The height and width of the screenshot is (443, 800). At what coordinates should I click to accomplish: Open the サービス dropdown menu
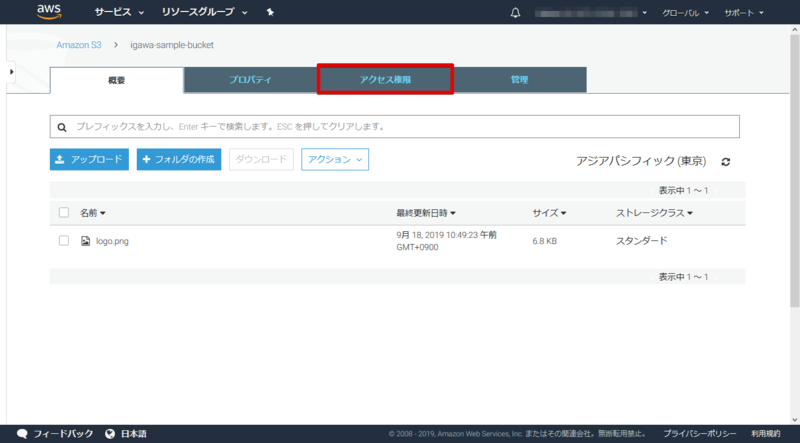119,12
